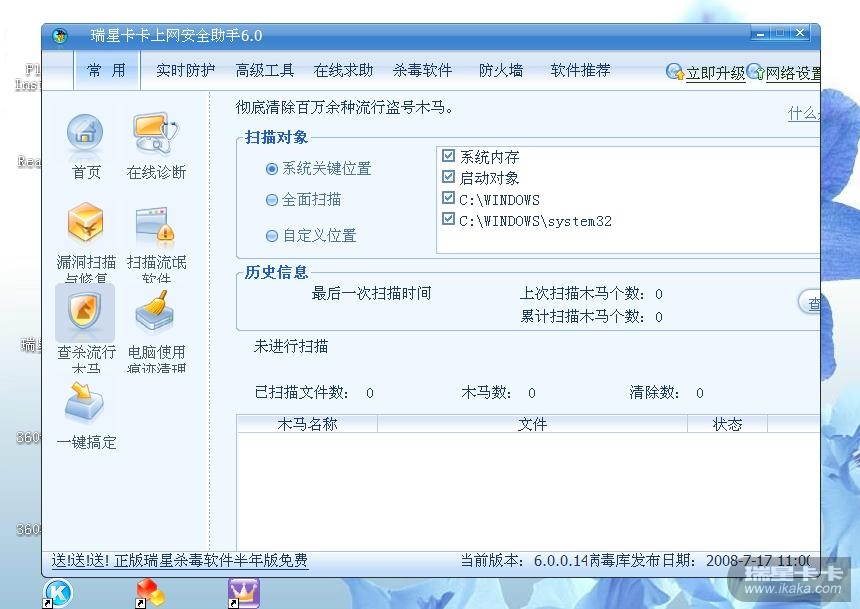The width and height of the screenshot is (860, 609).
Task: Open the blue K desktop shortcut
Action: [58, 594]
